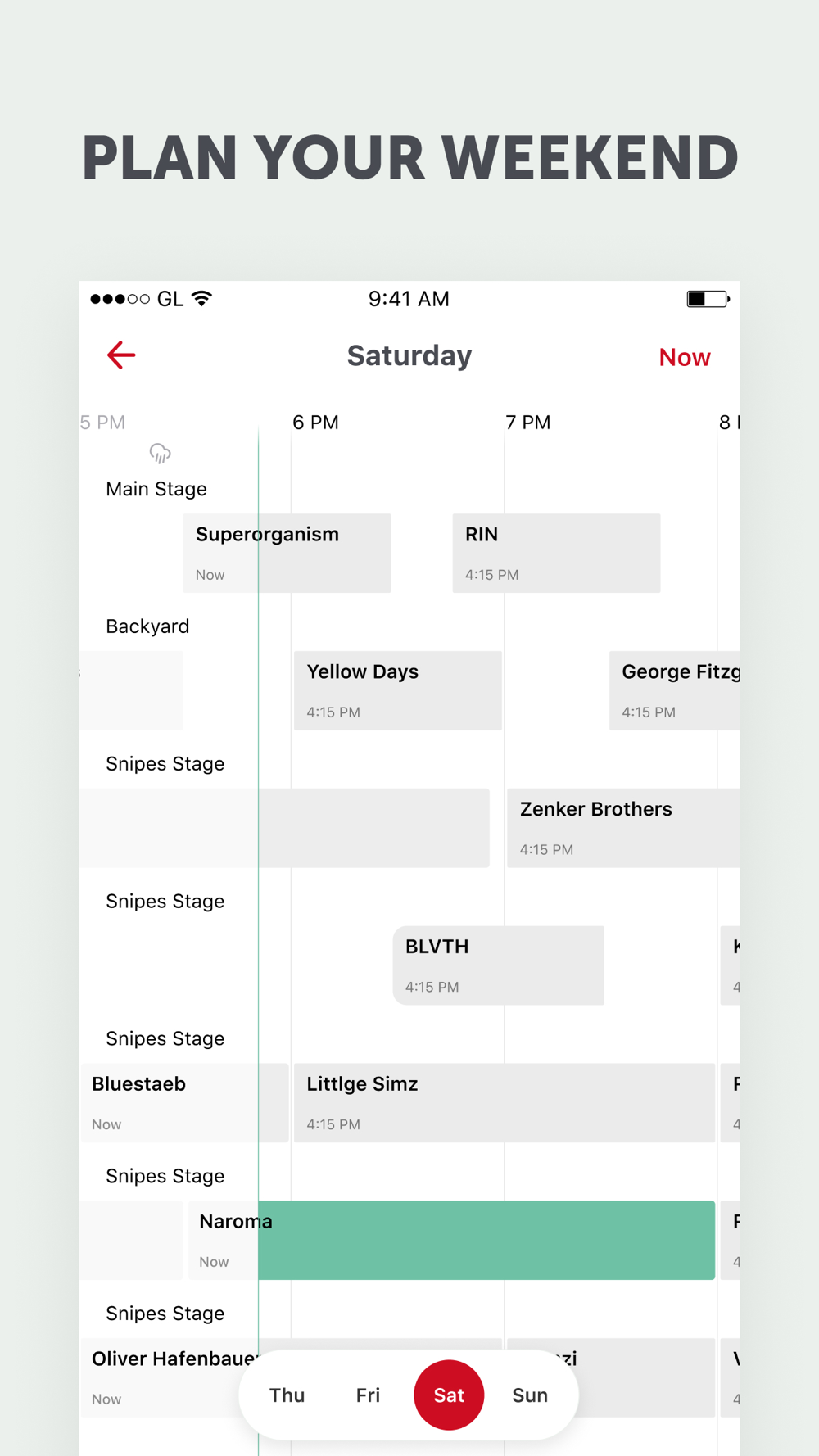Open the RIN performance block
This screenshot has width=819, height=1456.
pyautogui.click(x=556, y=553)
